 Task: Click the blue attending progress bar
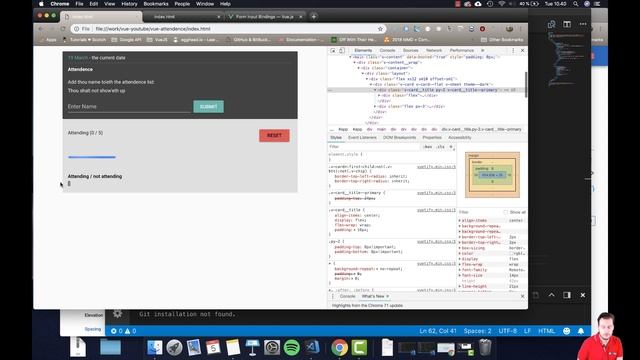92,157
